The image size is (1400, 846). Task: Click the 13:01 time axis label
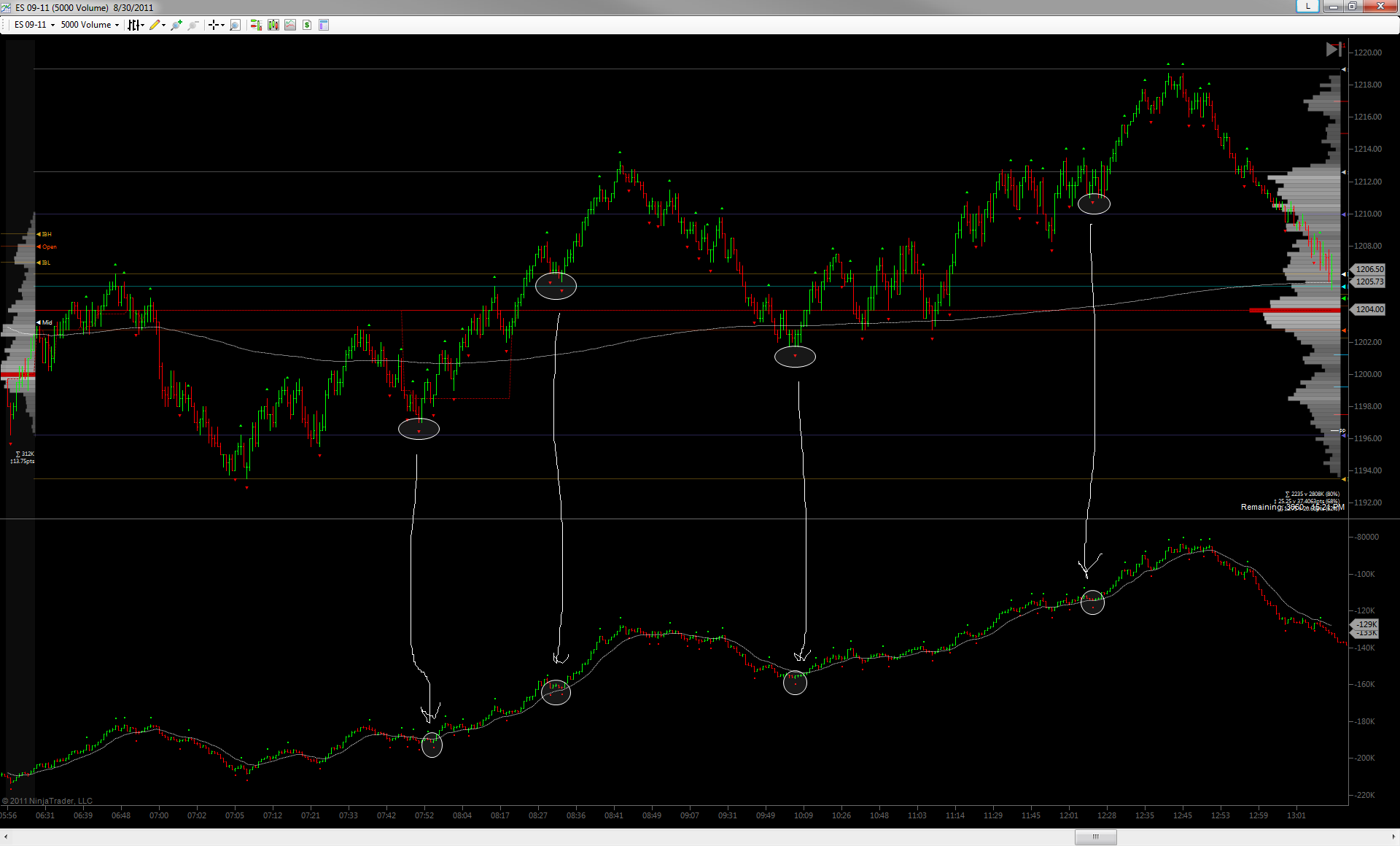pyautogui.click(x=1296, y=815)
